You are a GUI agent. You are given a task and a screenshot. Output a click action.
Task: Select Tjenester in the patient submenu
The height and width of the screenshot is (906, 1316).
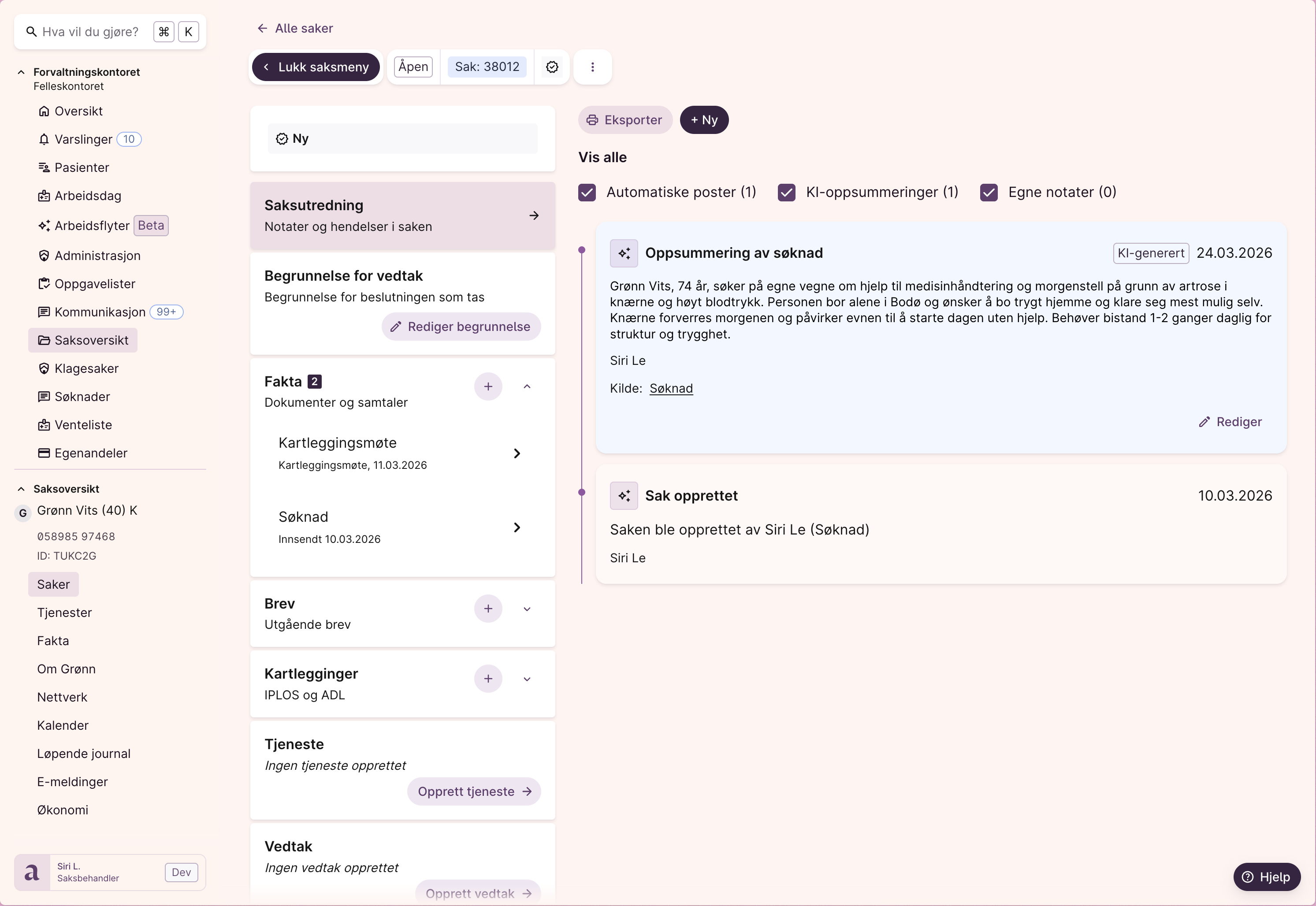pyautogui.click(x=64, y=613)
